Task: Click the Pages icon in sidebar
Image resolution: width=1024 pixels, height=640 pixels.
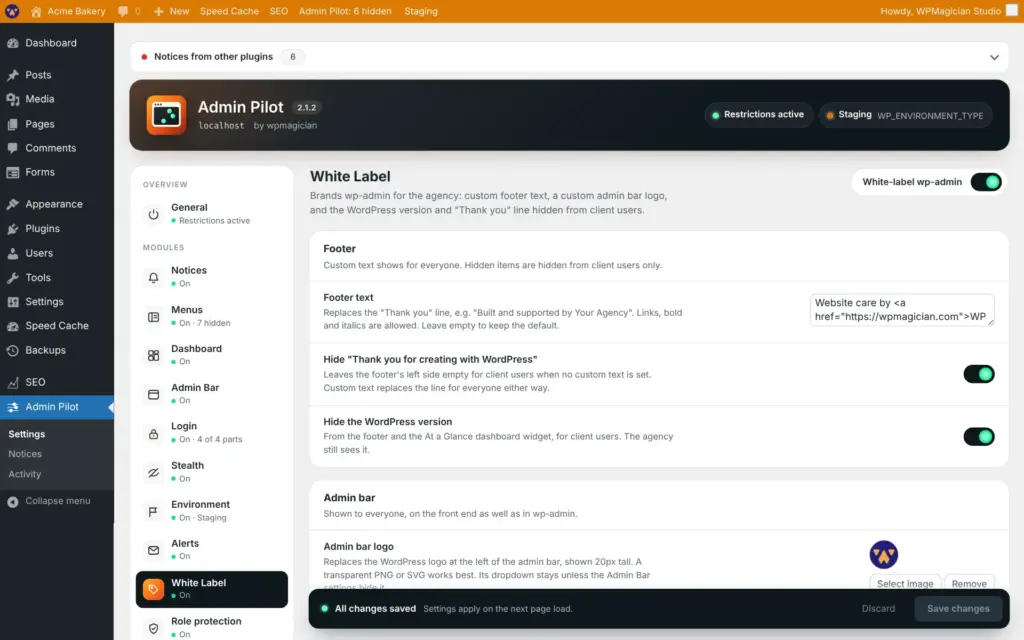Action: click(x=13, y=124)
